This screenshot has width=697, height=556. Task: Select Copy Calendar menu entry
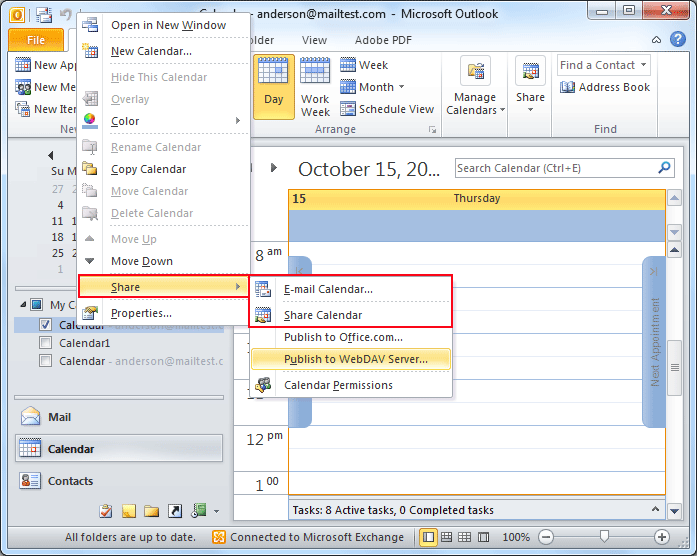164,169
